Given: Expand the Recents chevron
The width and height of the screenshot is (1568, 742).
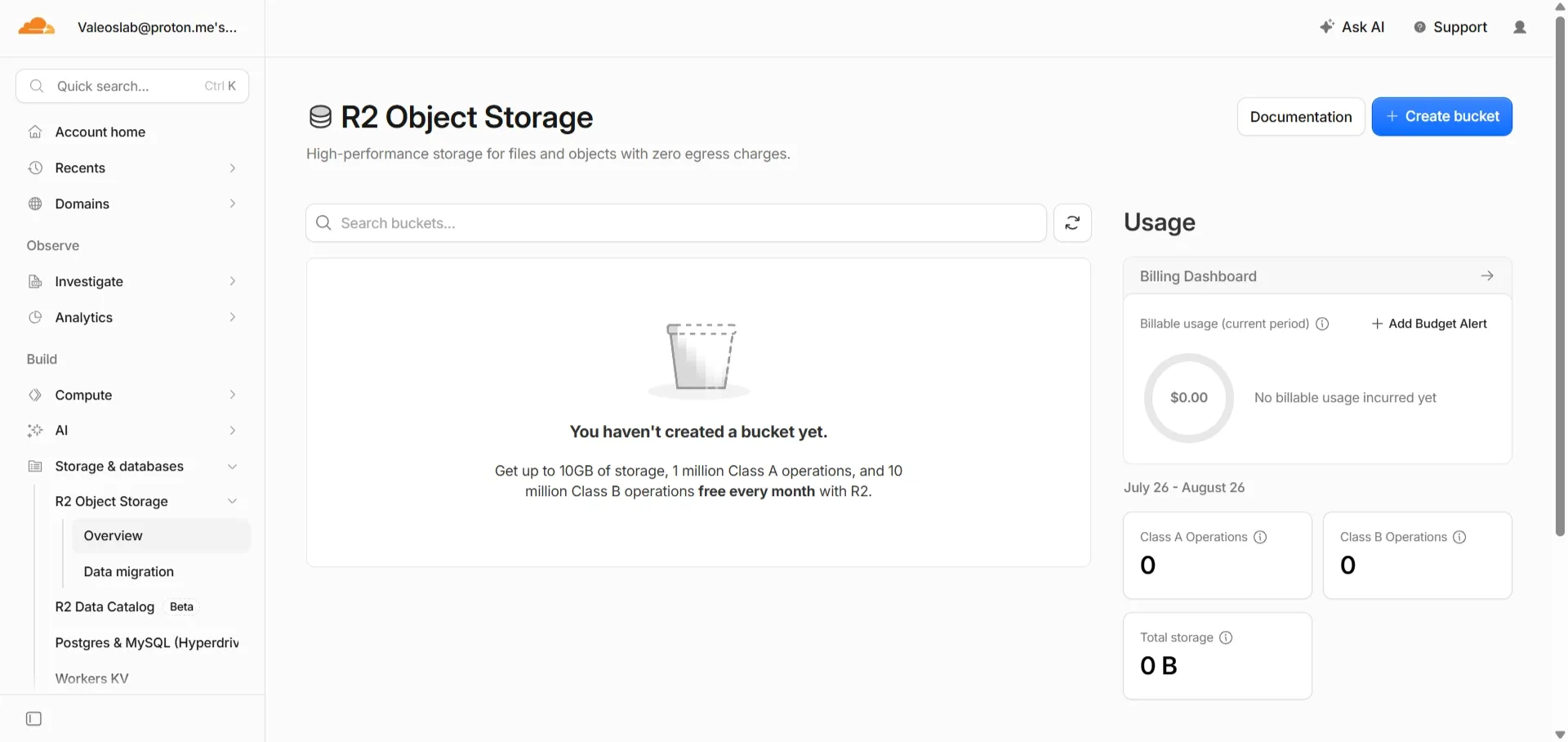Looking at the screenshot, I should (x=233, y=168).
